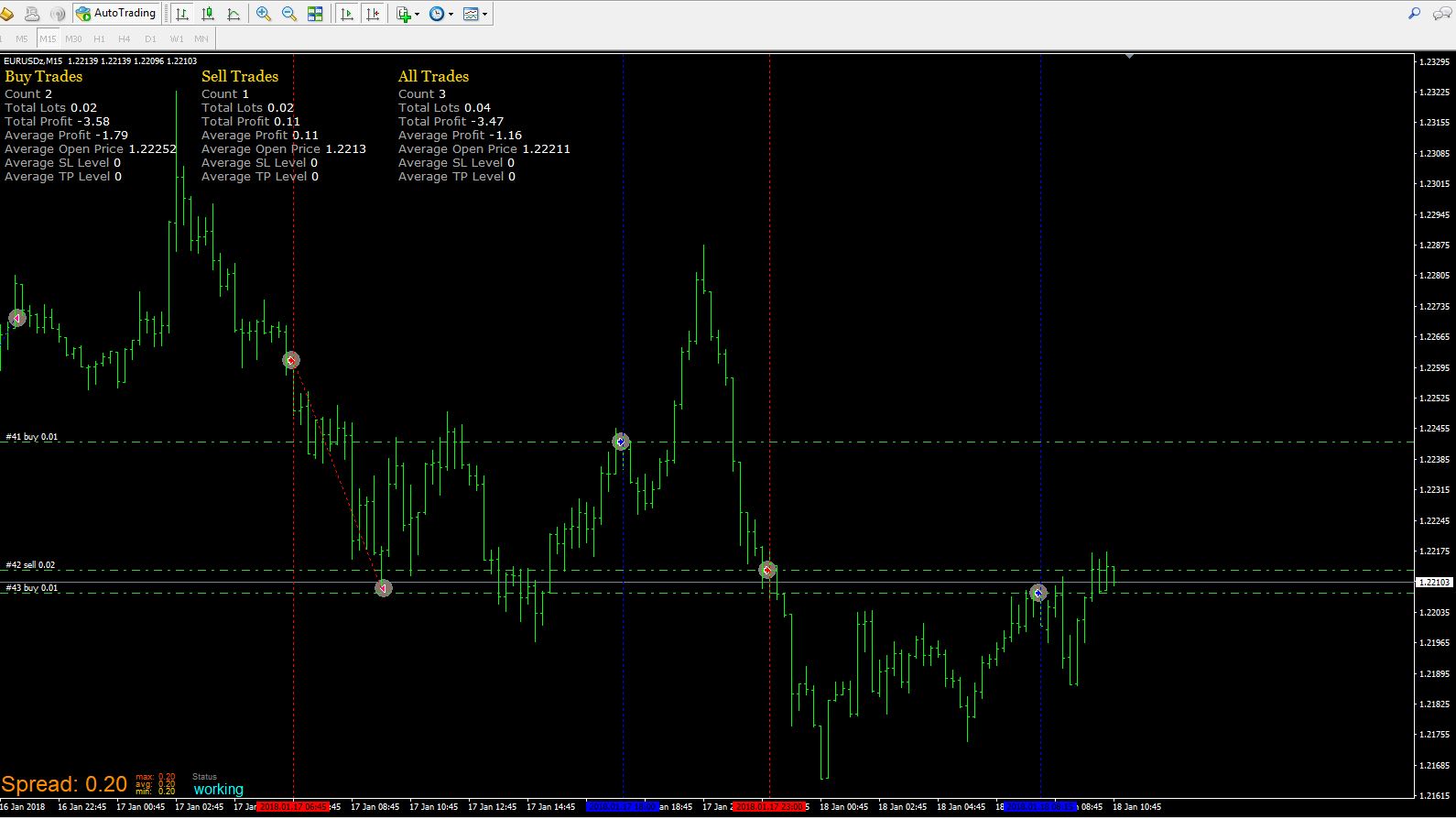
Task: Toggle the AutoTrading button
Action: click(117, 14)
